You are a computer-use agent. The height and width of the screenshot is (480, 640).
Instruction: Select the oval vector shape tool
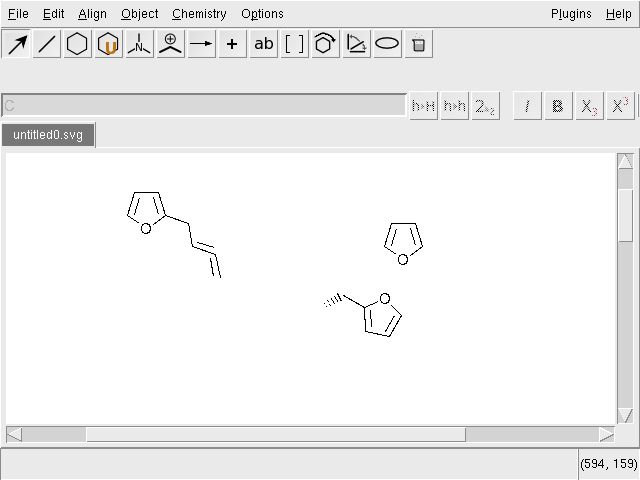(x=387, y=44)
